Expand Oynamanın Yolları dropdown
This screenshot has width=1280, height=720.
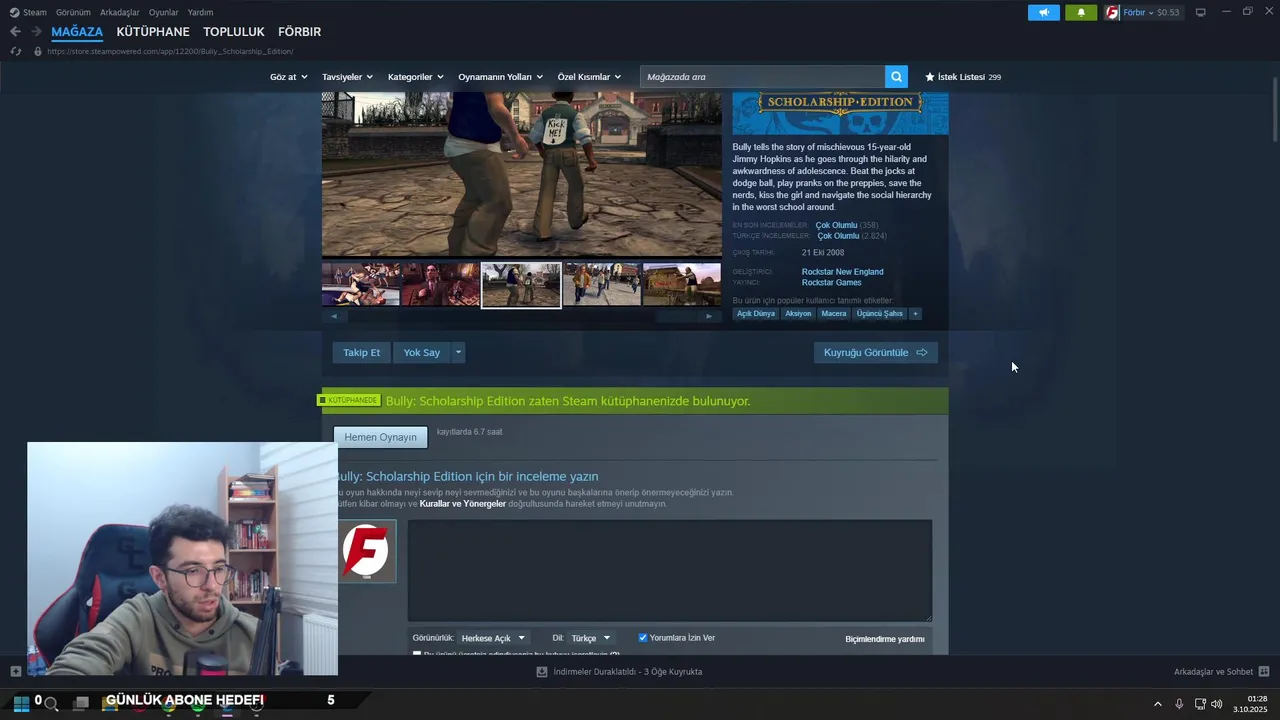pyautogui.click(x=500, y=77)
